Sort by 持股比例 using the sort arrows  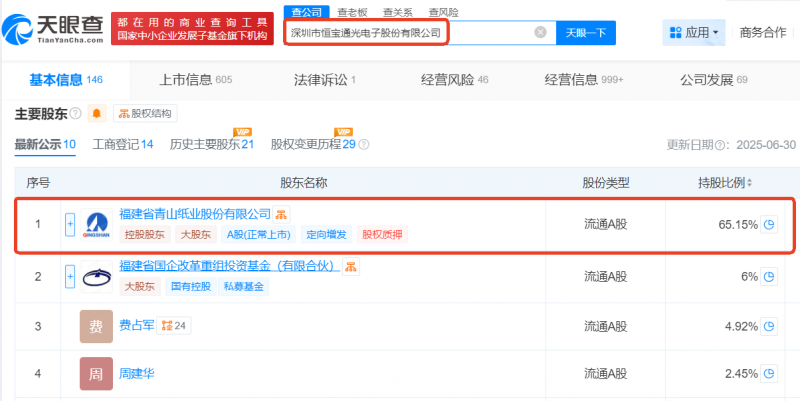pyautogui.click(x=749, y=183)
